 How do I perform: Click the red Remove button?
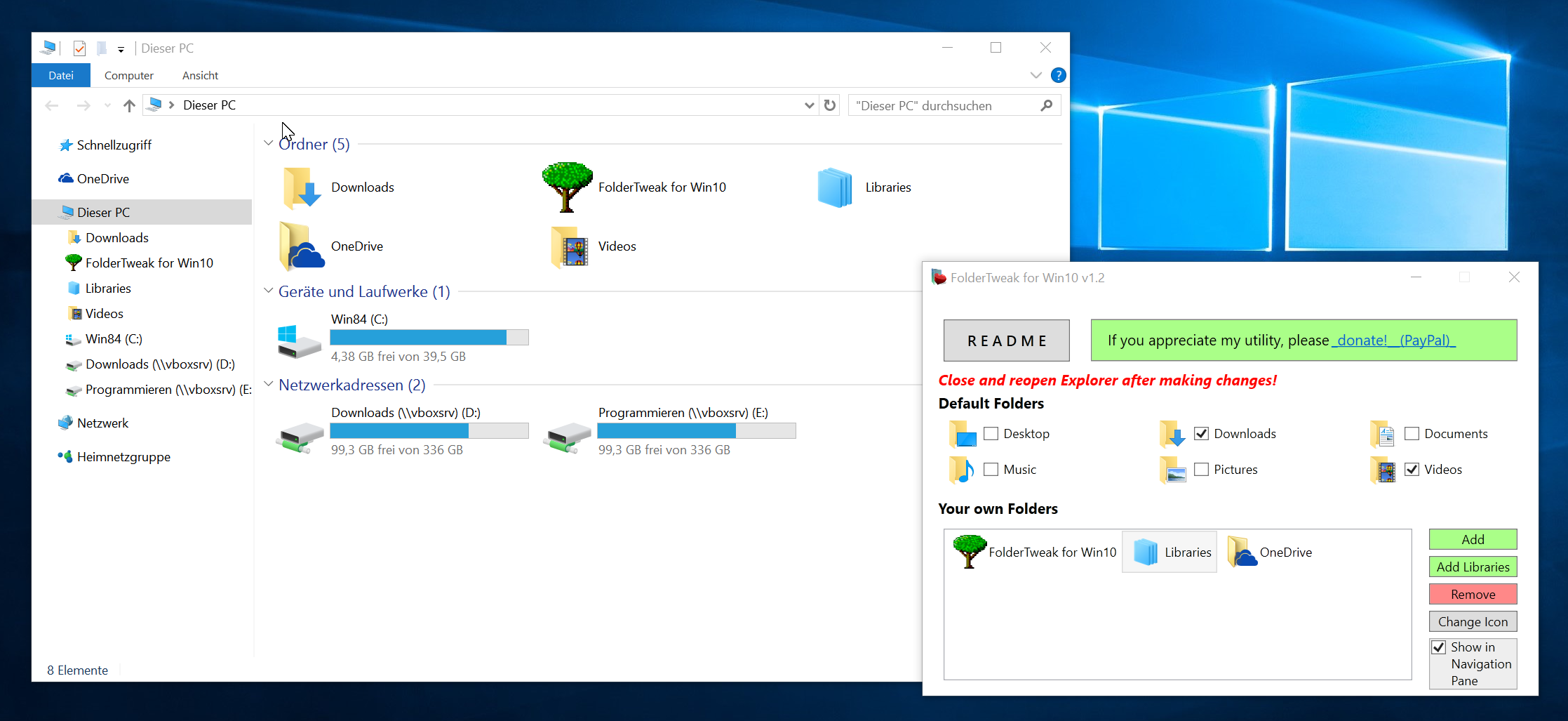(1473, 594)
